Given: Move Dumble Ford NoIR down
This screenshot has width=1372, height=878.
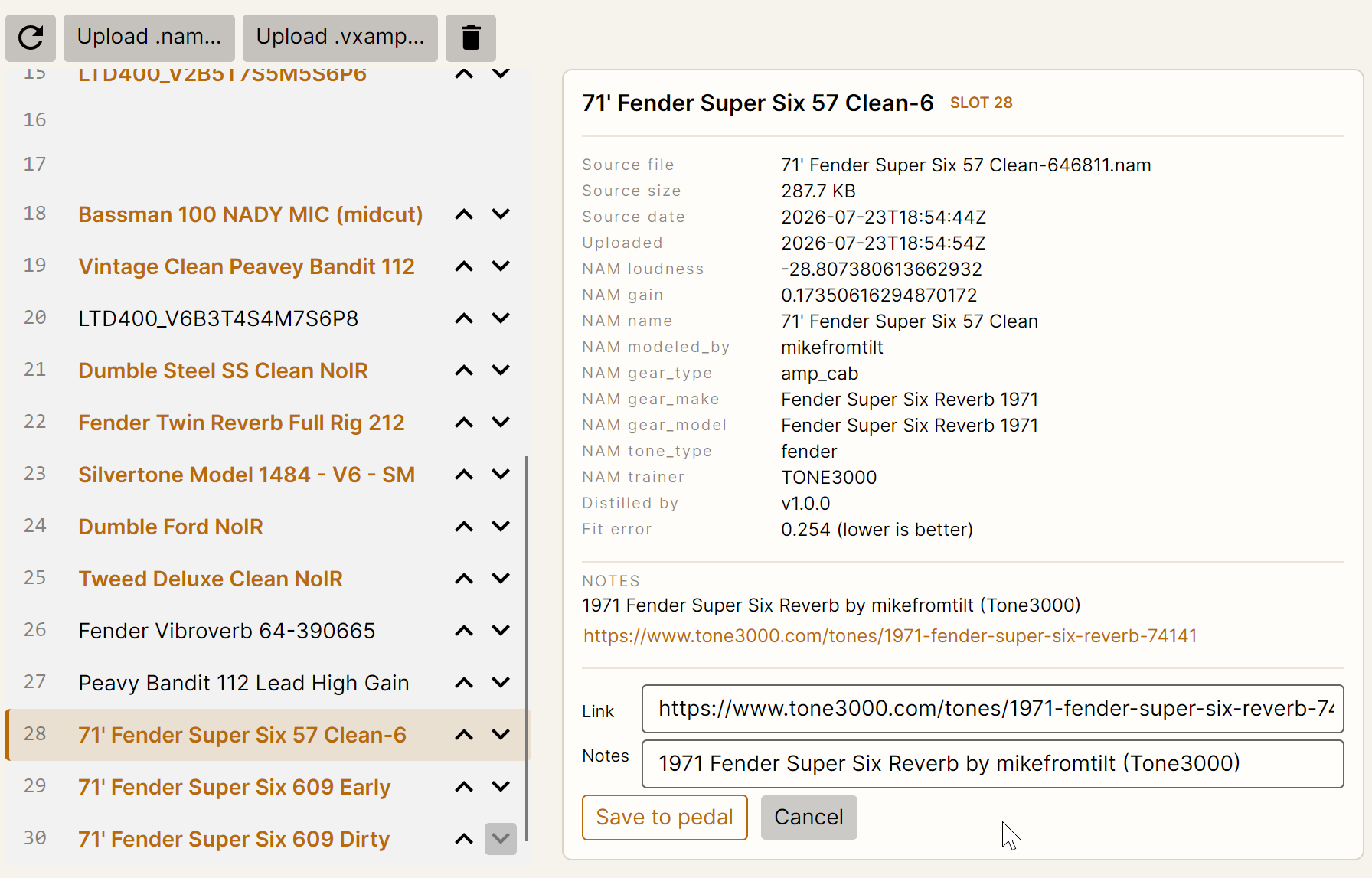Looking at the screenshot, I should point(501,527).
